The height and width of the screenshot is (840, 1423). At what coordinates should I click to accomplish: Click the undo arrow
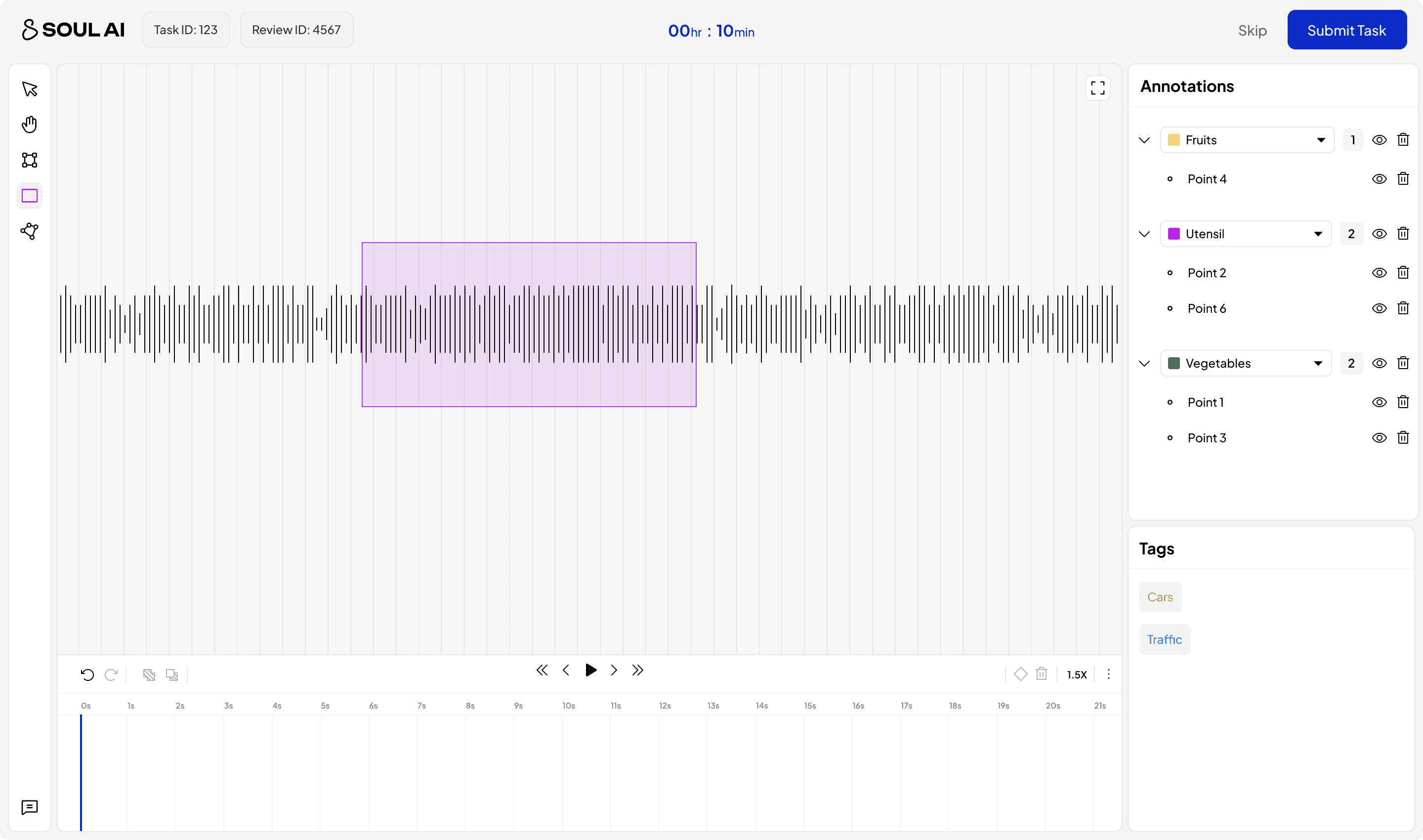(x=87, y=674)
